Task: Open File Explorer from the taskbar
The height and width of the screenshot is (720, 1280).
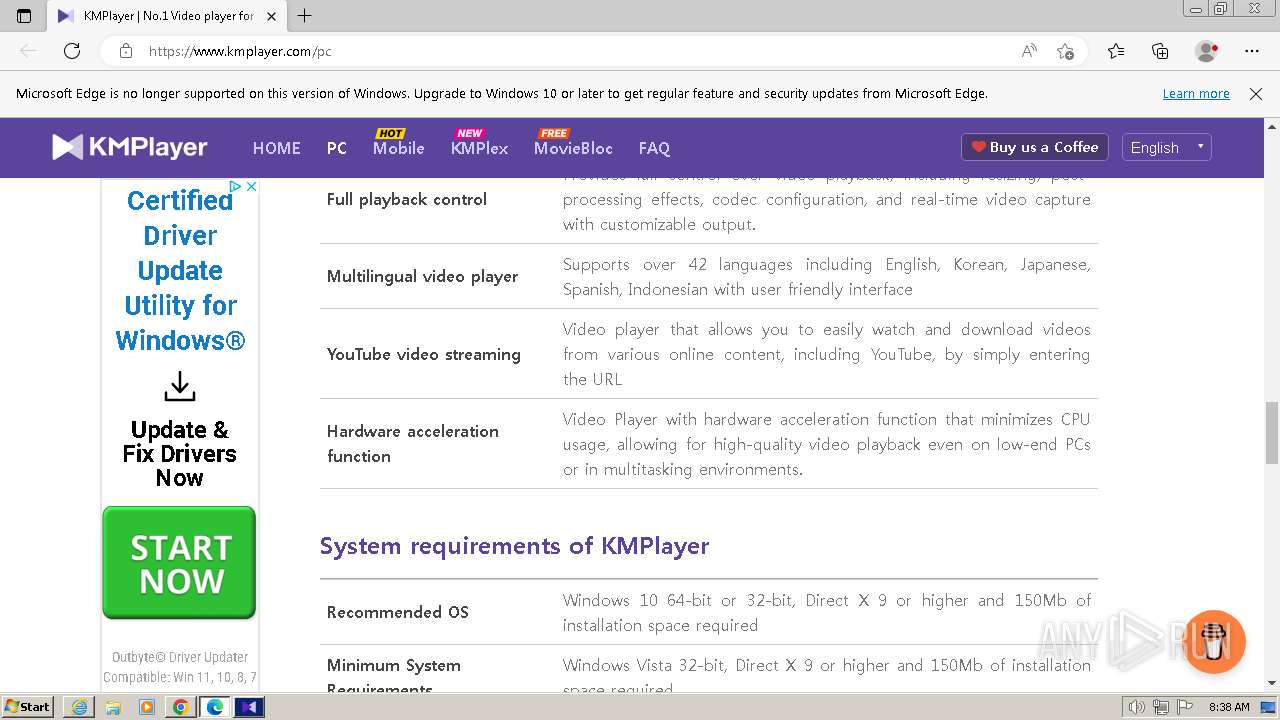Action: tap(113, 707)
